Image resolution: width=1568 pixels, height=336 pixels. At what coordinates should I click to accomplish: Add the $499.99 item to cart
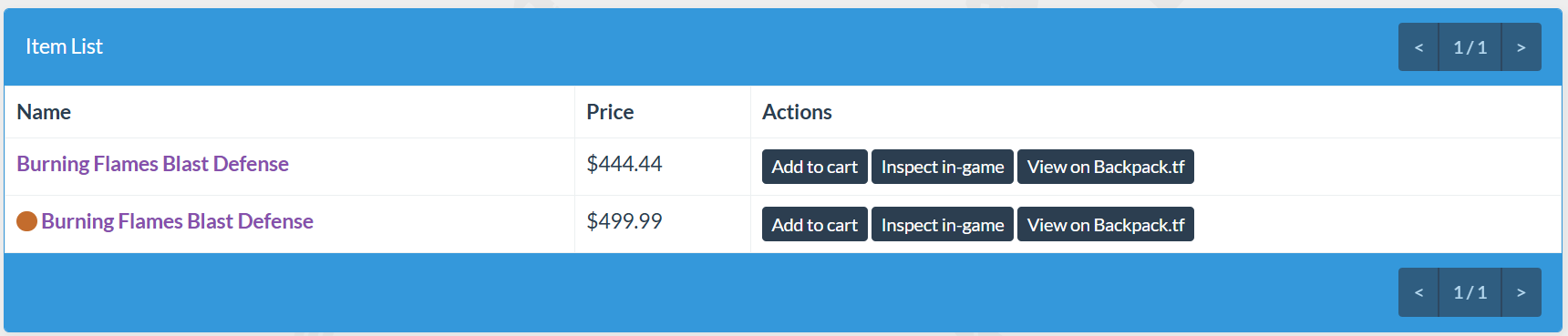814,225
